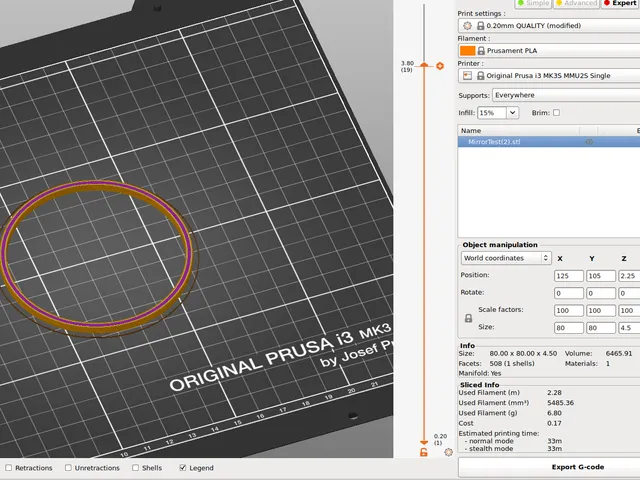Click the Used Filament (g) value 6.80
The width and height of the screenshot is (640, 480).
[554, 413]
